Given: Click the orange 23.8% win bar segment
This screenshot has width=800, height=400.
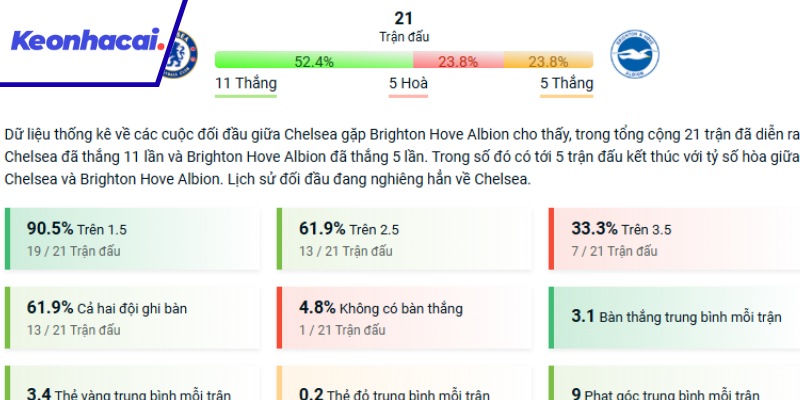Looking at the screenshot, I should point(548,61).
